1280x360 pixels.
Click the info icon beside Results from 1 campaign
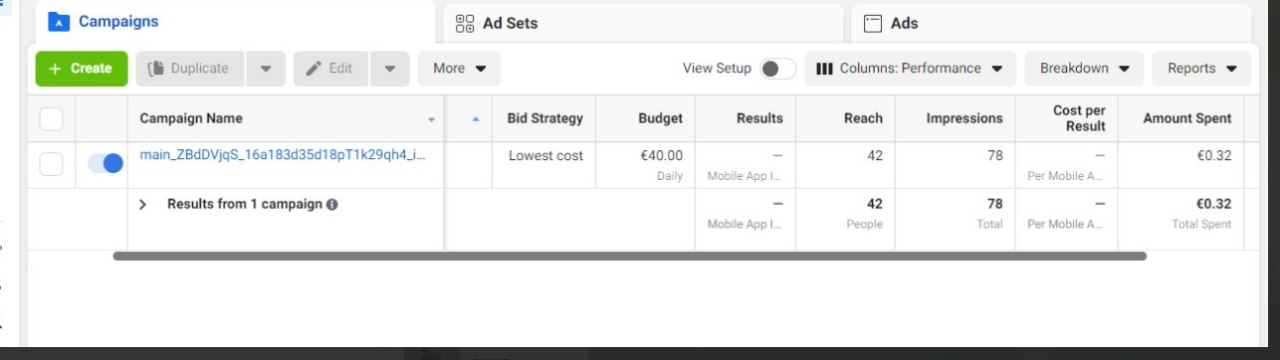point(332,204)
